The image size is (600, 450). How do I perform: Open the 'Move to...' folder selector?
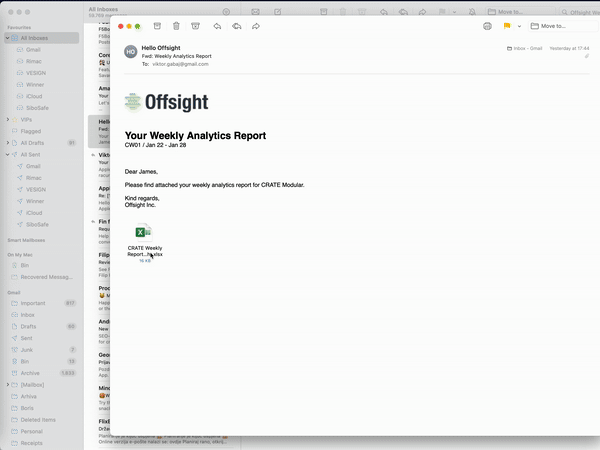[x=562, y=26]
